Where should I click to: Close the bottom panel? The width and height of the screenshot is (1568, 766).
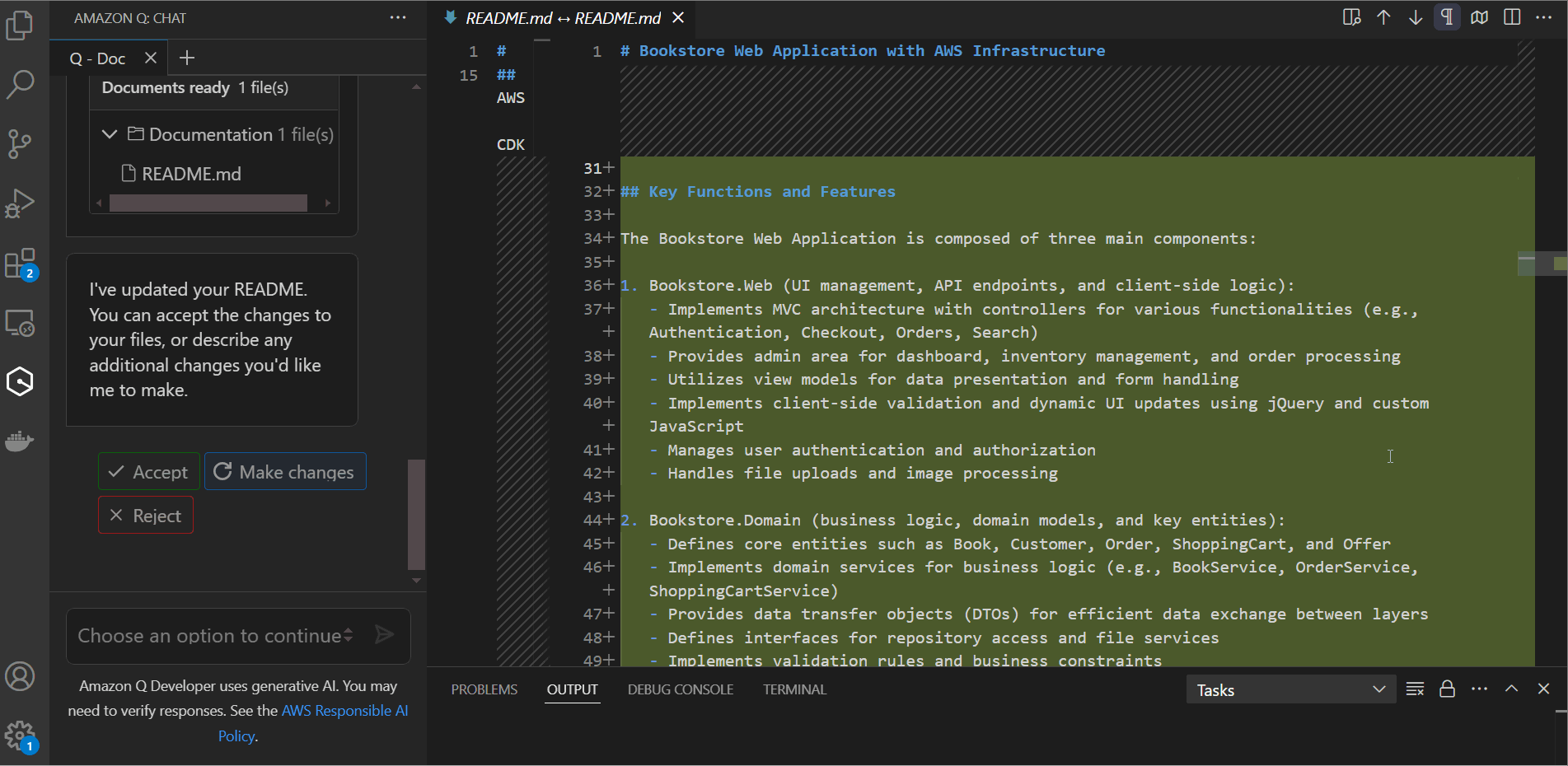pyautogui.click(x=1544, y=689)
